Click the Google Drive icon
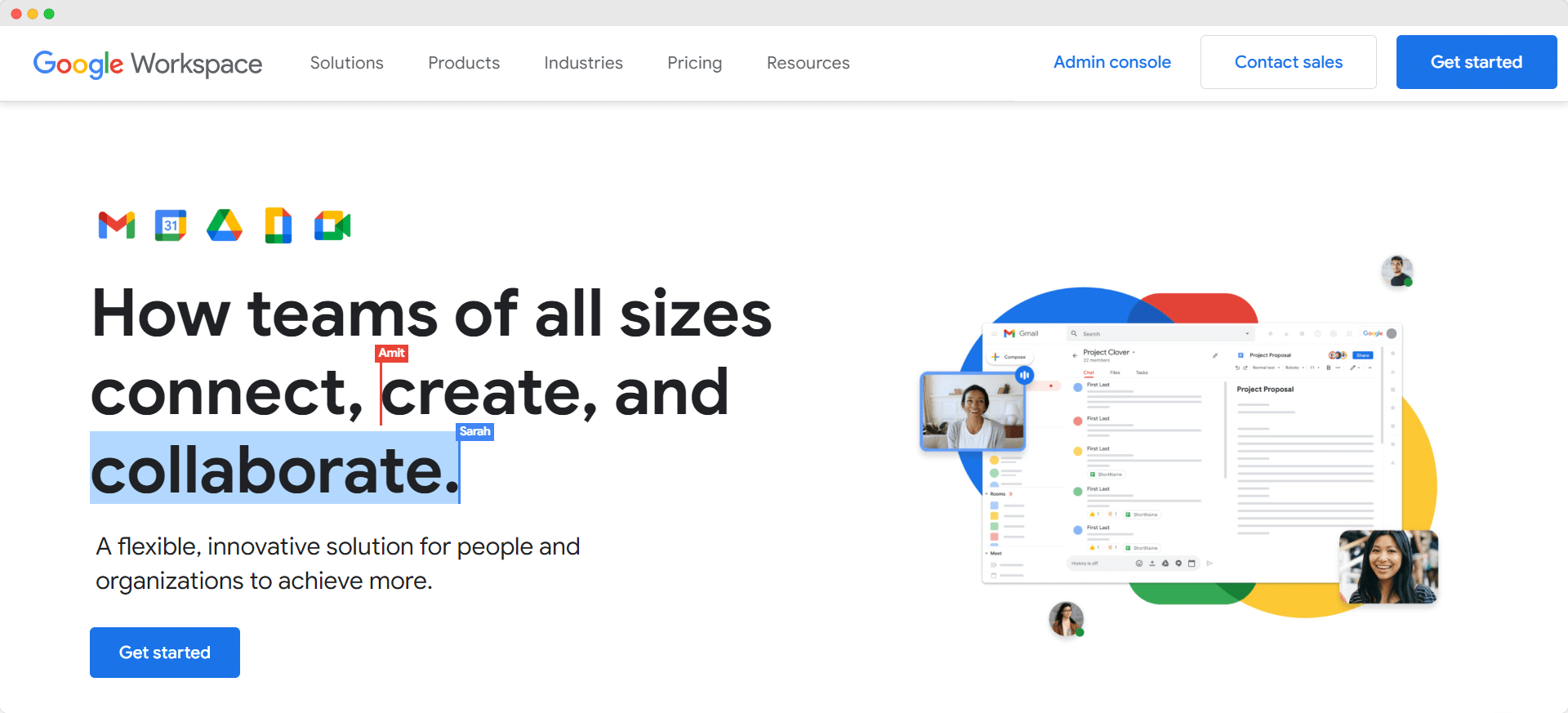This screenshot has width=1568, height=713. [225, 225]
